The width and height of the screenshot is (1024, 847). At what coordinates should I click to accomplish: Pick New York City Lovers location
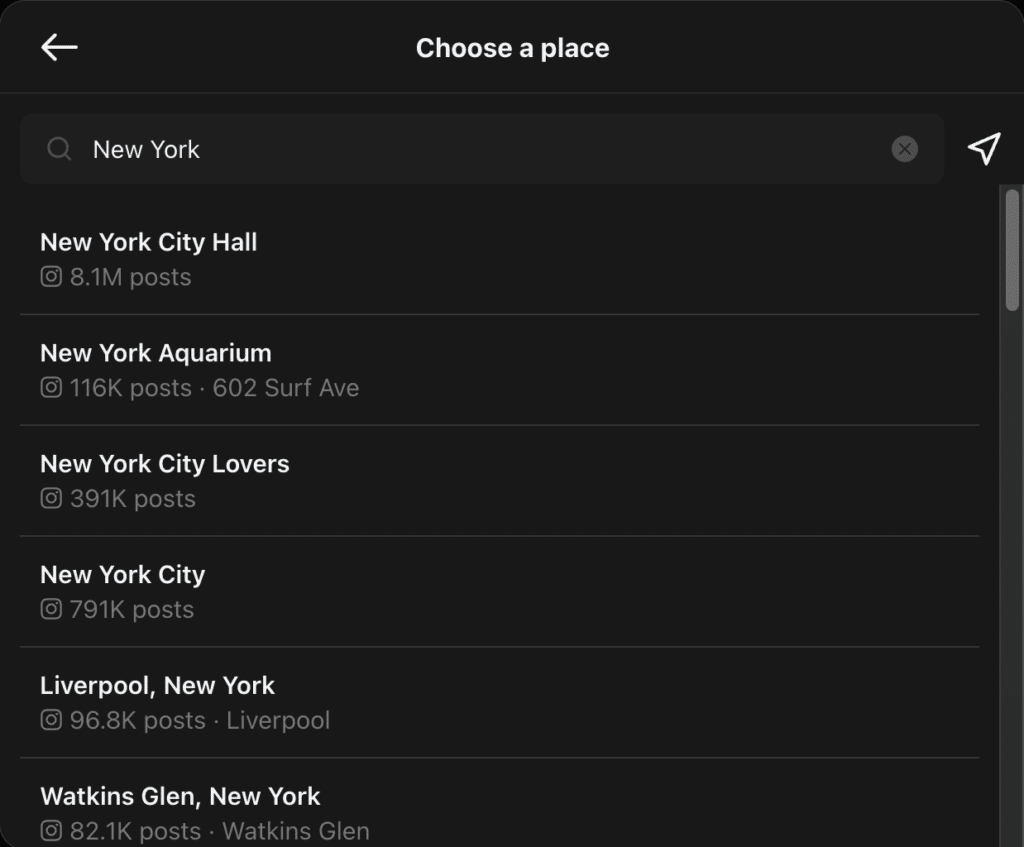click(500, 481)
